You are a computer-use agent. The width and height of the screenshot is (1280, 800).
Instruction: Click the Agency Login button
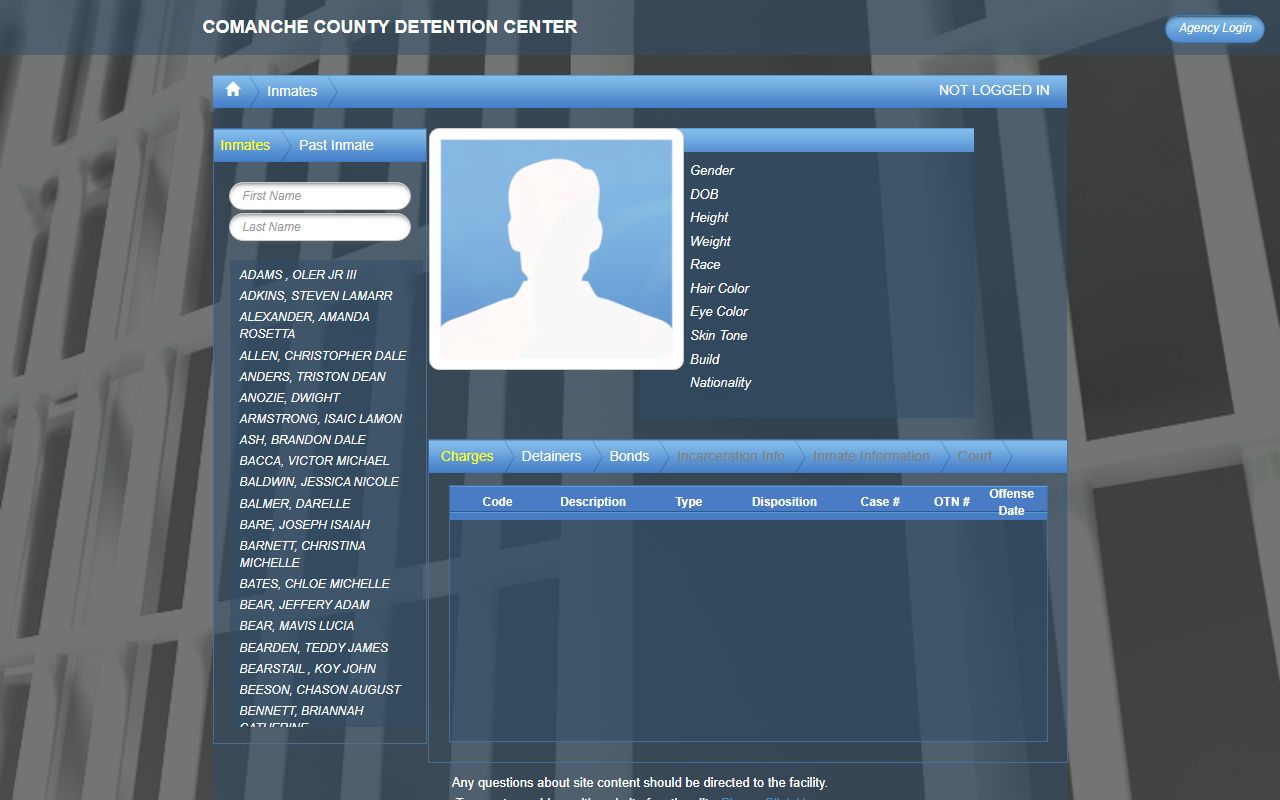(1214, 28)
